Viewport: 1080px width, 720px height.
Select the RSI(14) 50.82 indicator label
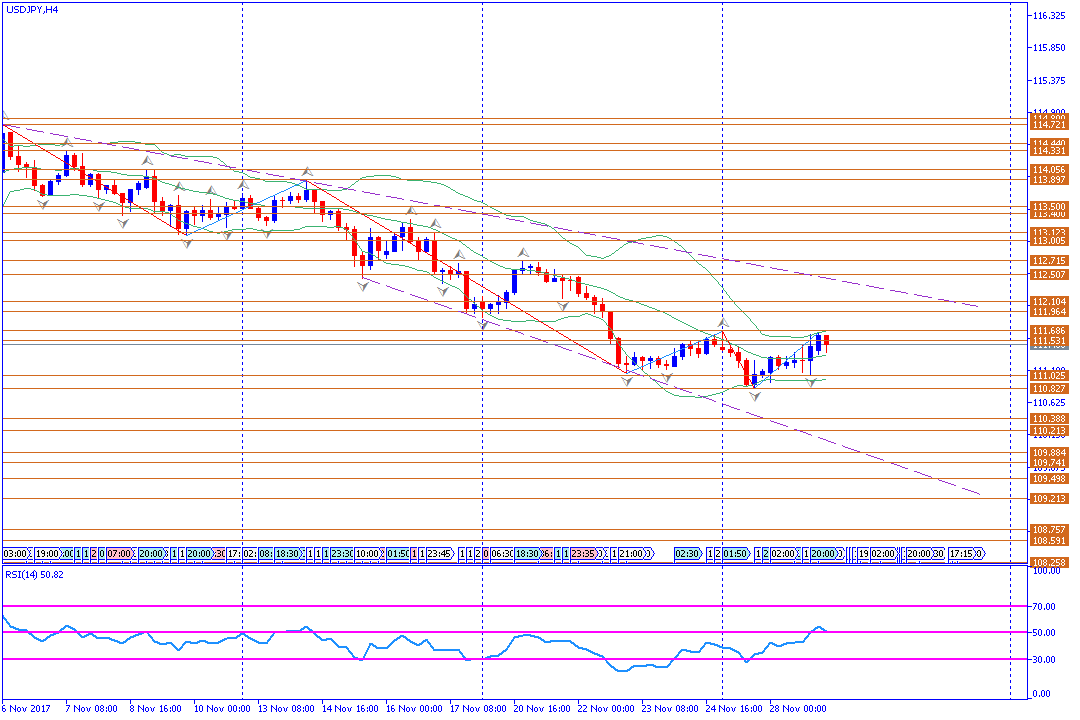pos(34,575)
